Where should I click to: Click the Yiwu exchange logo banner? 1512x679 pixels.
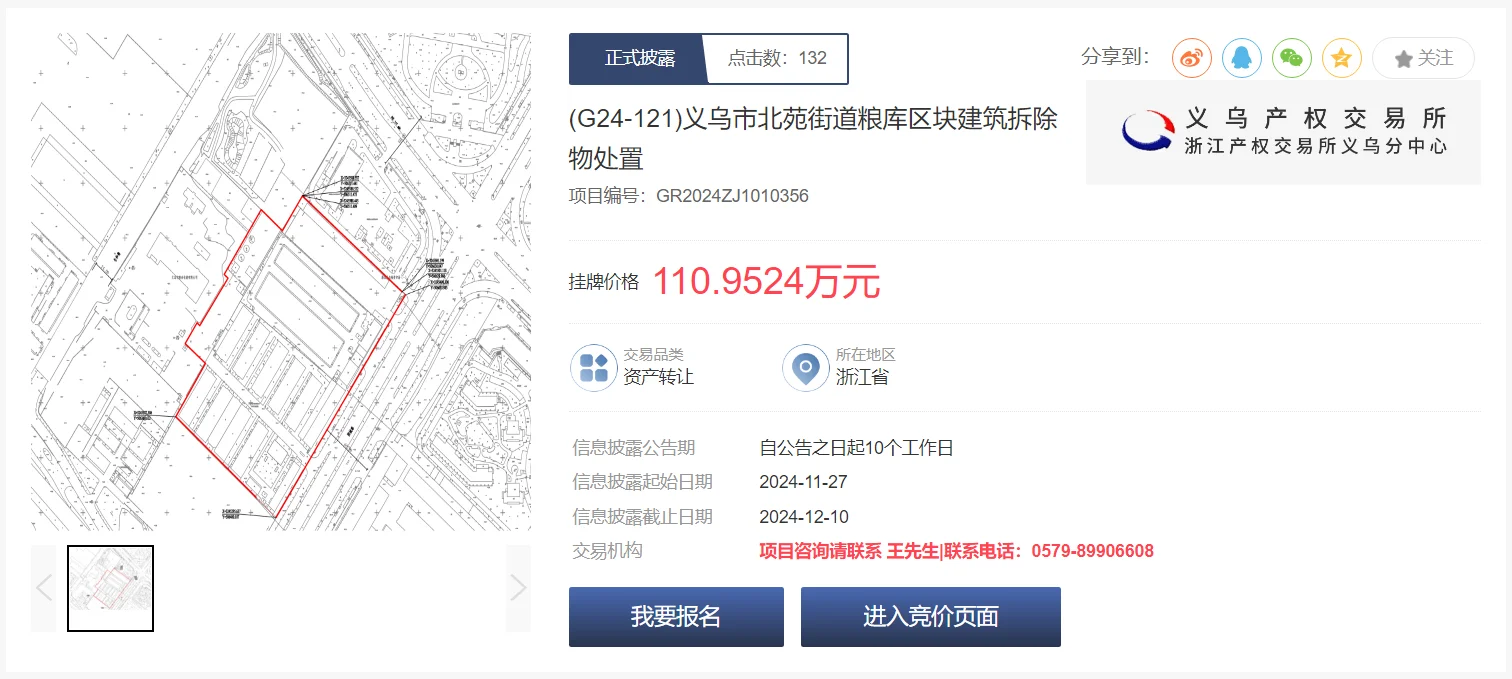(1283, 132)
